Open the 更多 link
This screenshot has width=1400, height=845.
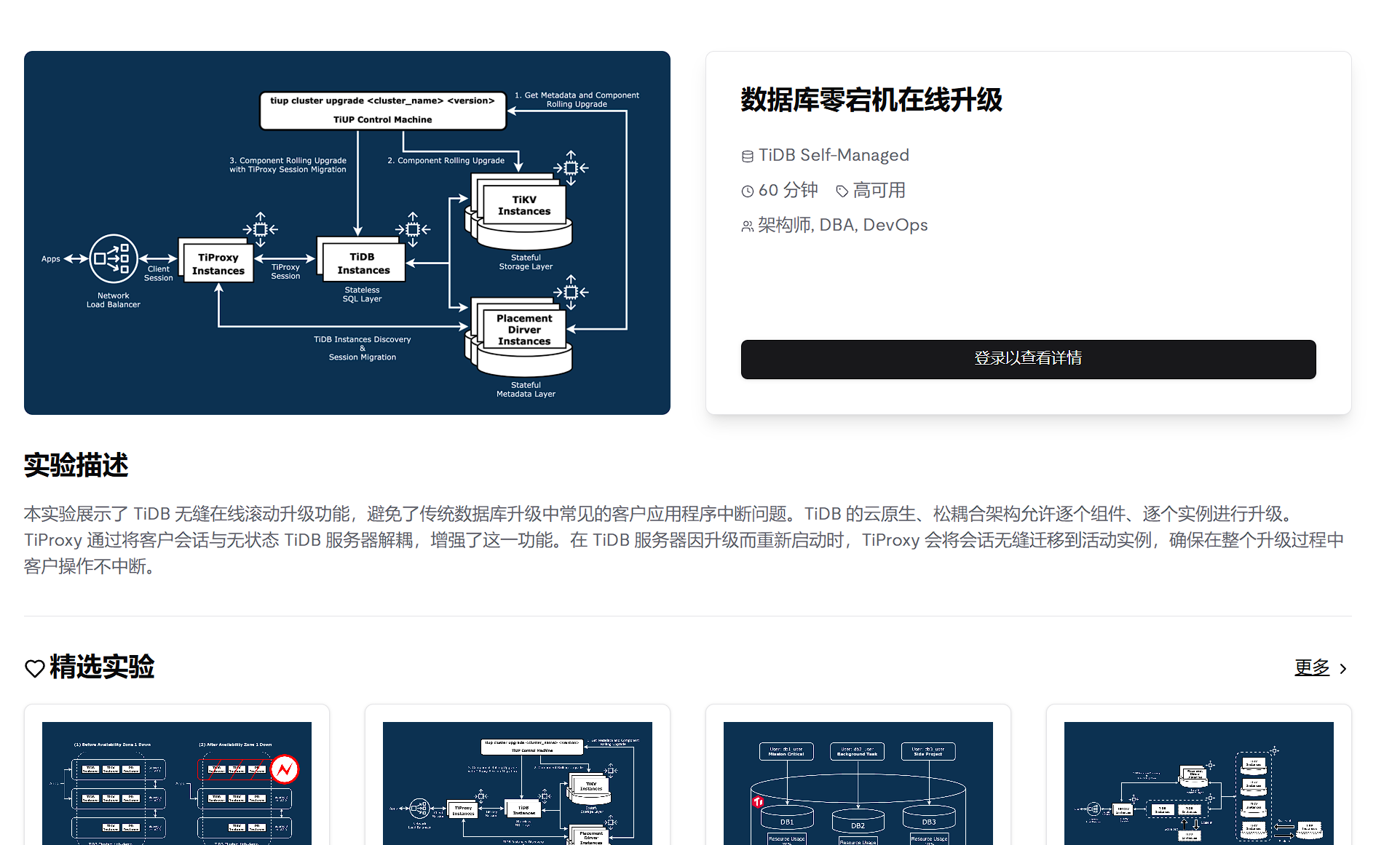[x=1311, y=667]
